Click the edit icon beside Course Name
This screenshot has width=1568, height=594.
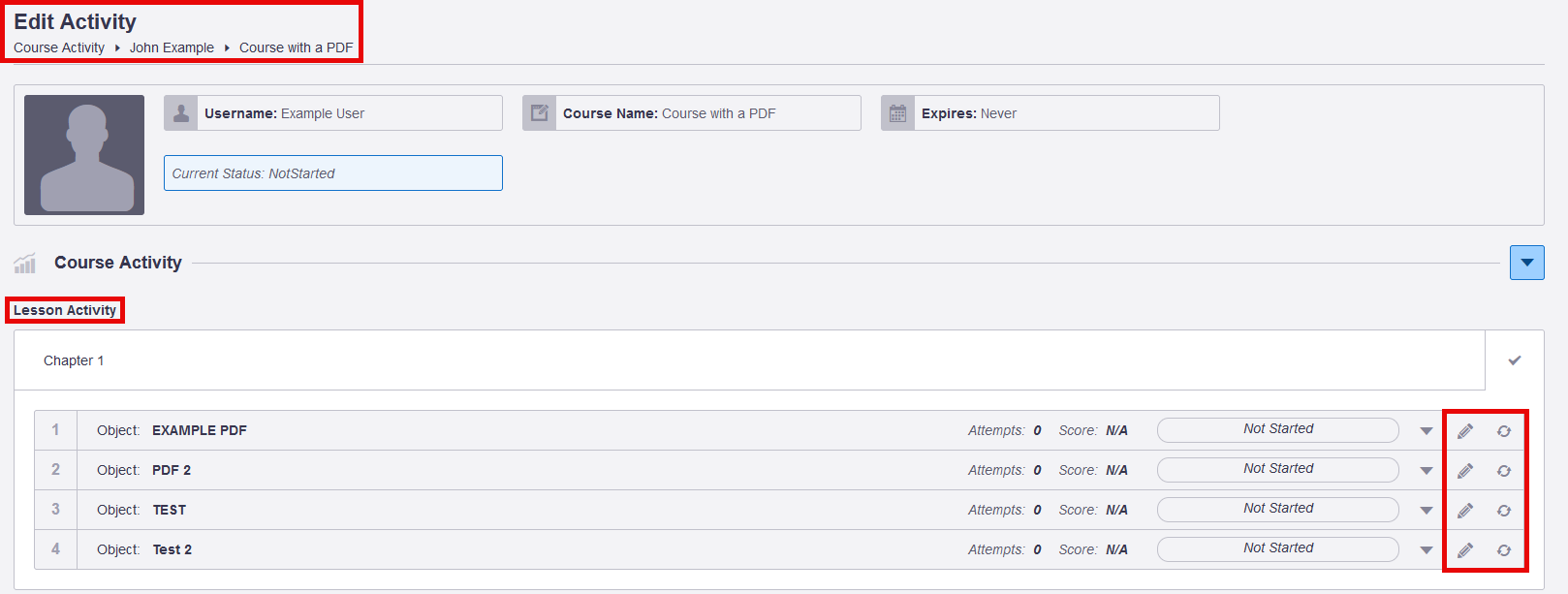(x=540, y=113)
